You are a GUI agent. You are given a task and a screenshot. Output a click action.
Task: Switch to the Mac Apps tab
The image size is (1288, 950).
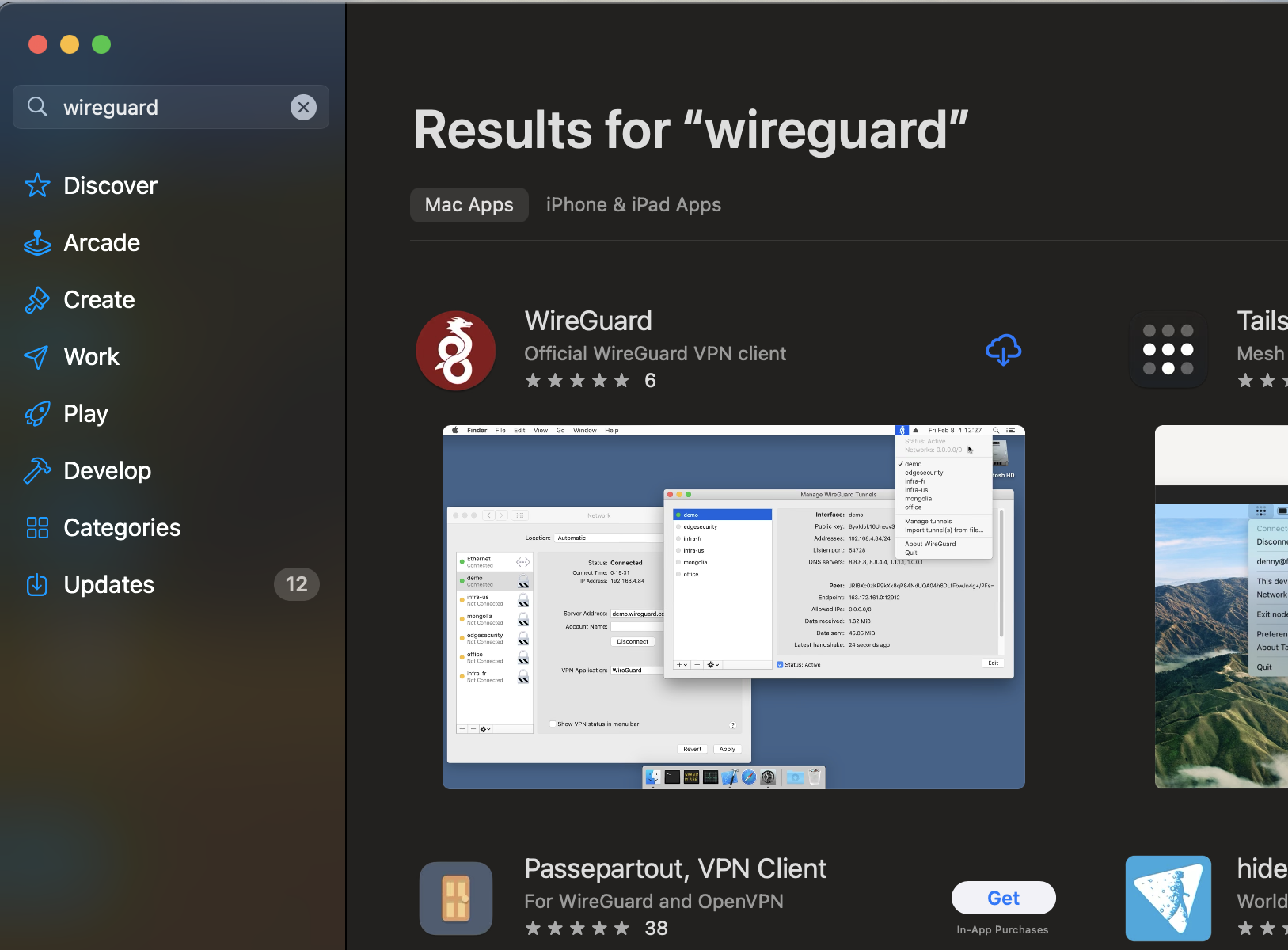[x=469, y=205]
